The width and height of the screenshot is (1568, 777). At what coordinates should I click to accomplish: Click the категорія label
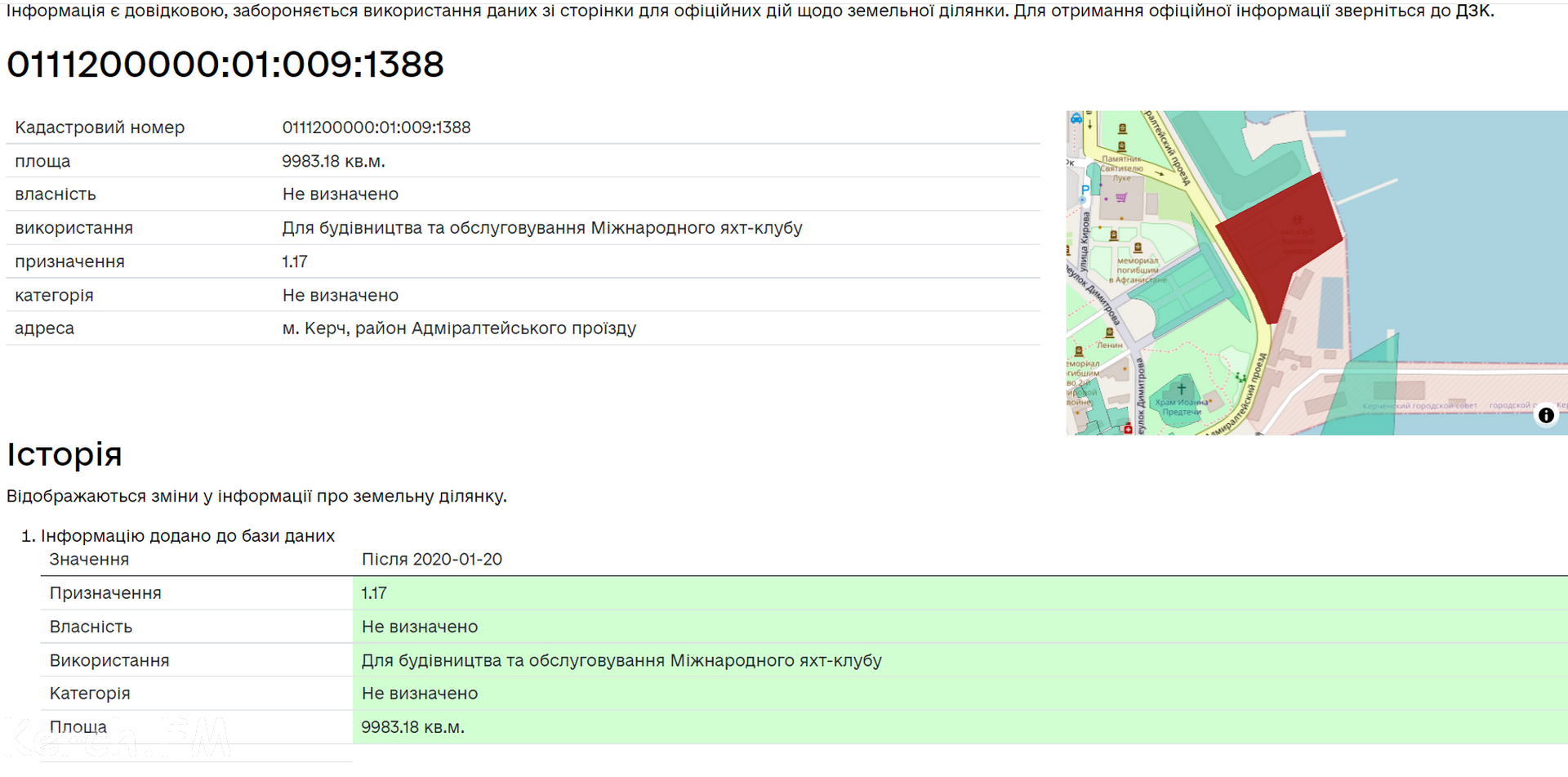(54, 295)
